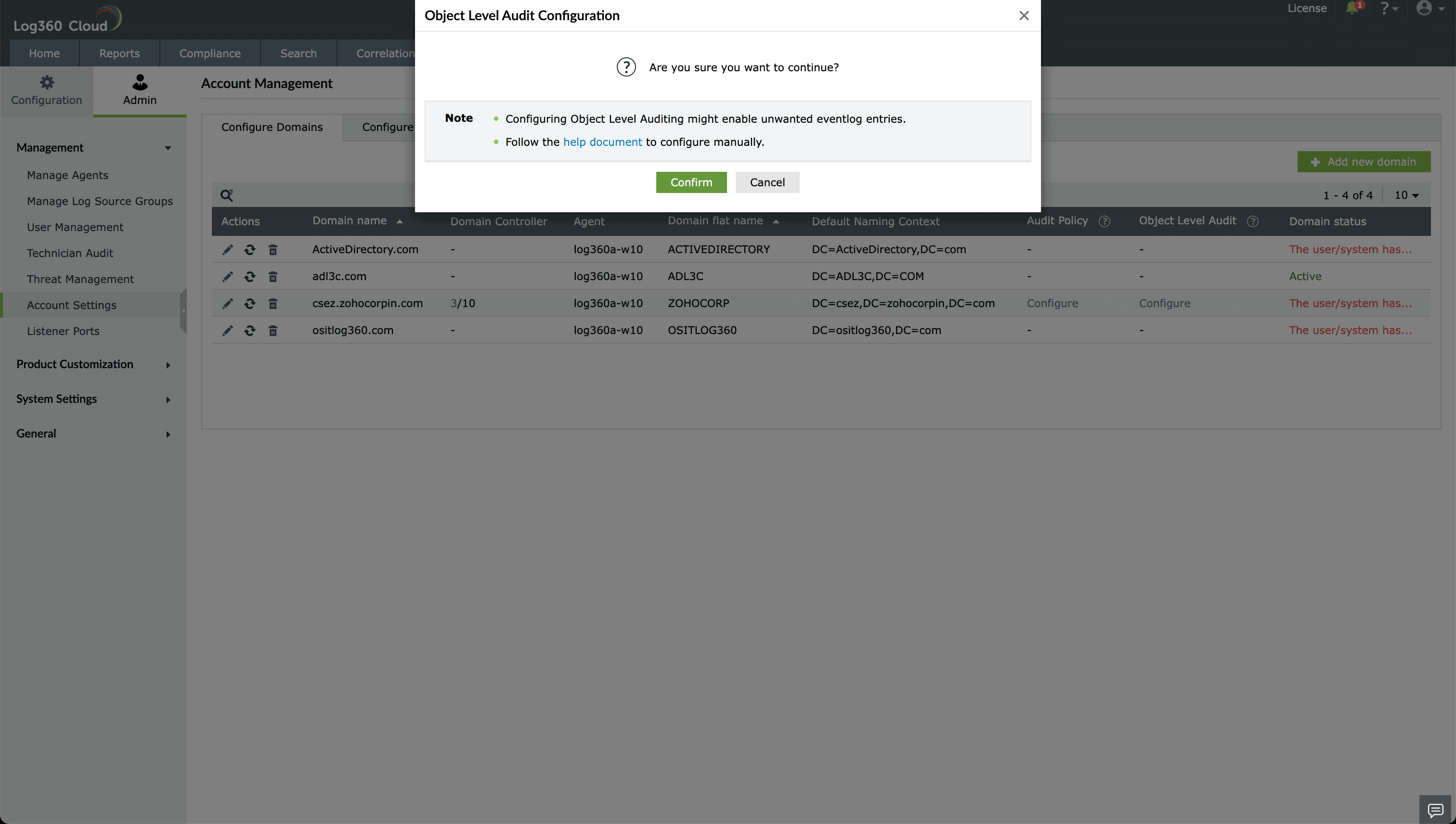Image resolution: width=1456 pixels, height=824 pixels.
Task: Click the help document link in the note
Action: (602, 141)
